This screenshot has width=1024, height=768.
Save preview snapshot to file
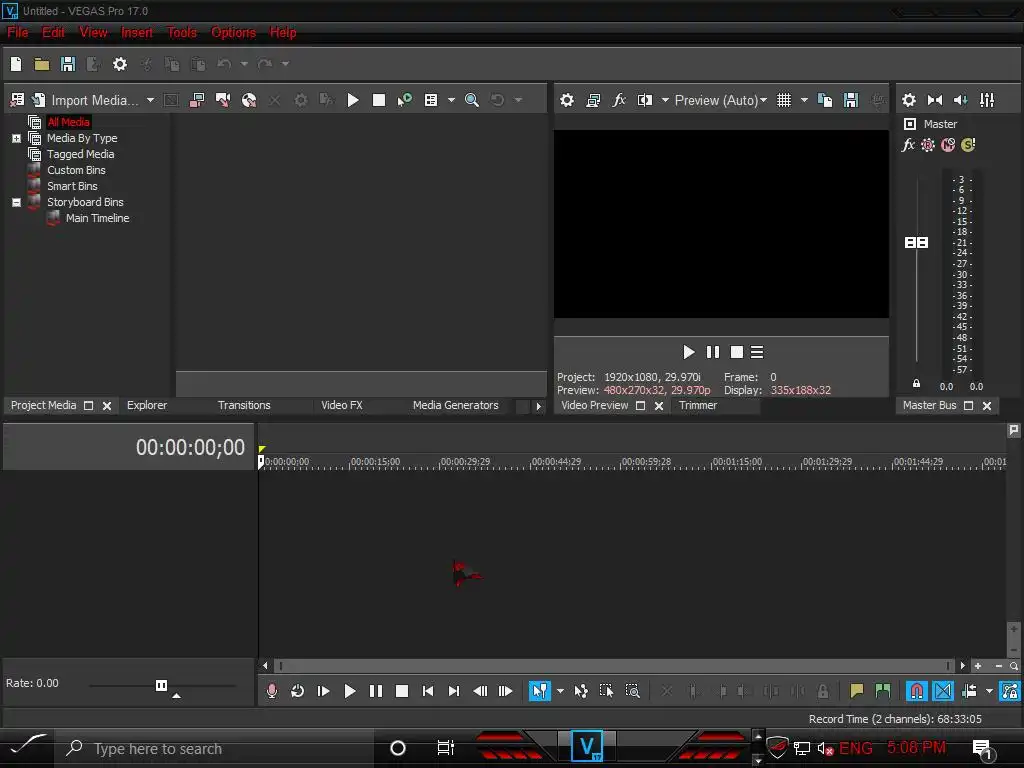tap(851, 100)
